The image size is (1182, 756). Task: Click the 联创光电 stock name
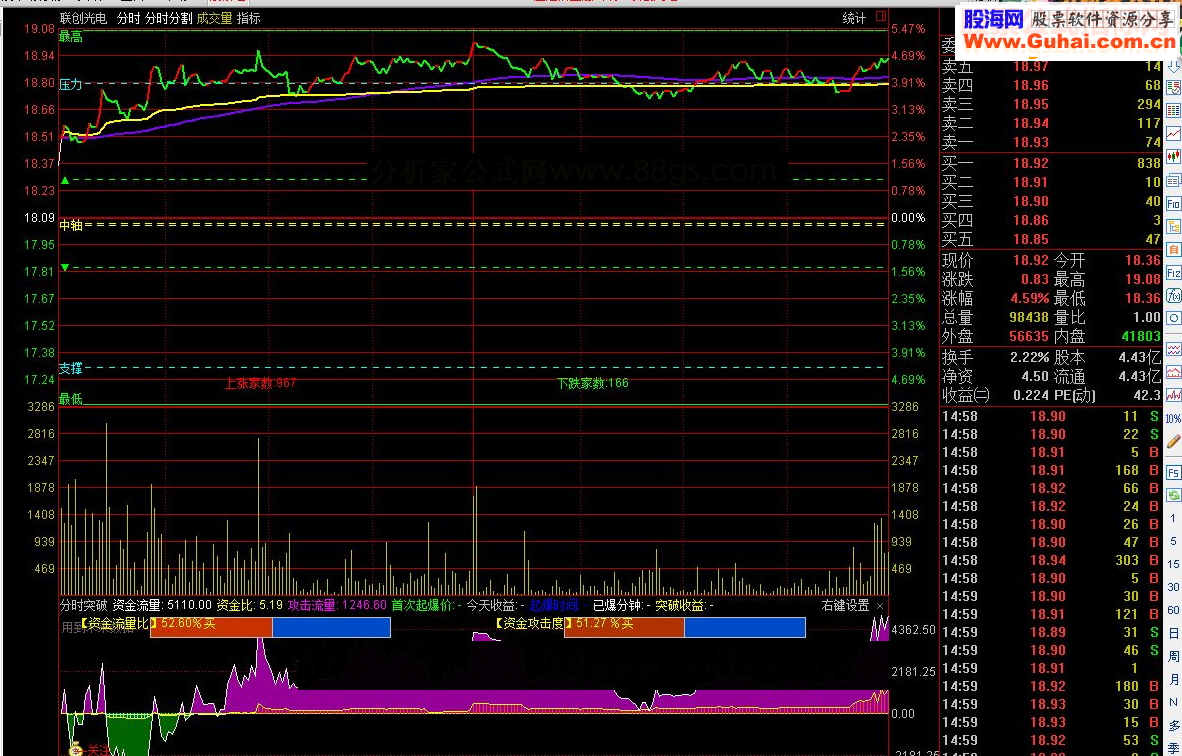tap(84, 18)
